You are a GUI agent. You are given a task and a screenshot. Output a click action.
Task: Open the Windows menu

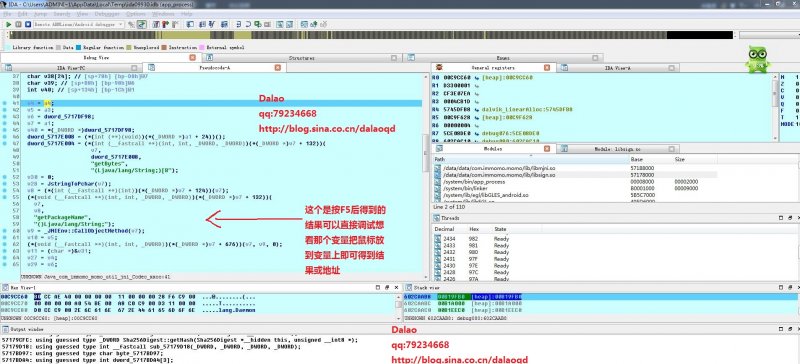(163, 14)
